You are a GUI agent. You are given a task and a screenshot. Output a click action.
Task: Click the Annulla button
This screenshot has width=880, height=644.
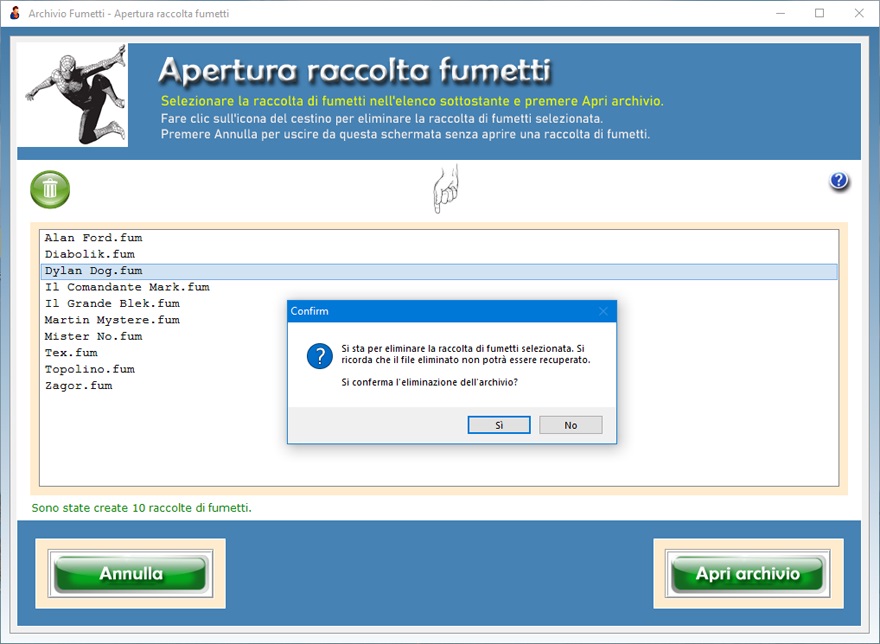131,573
